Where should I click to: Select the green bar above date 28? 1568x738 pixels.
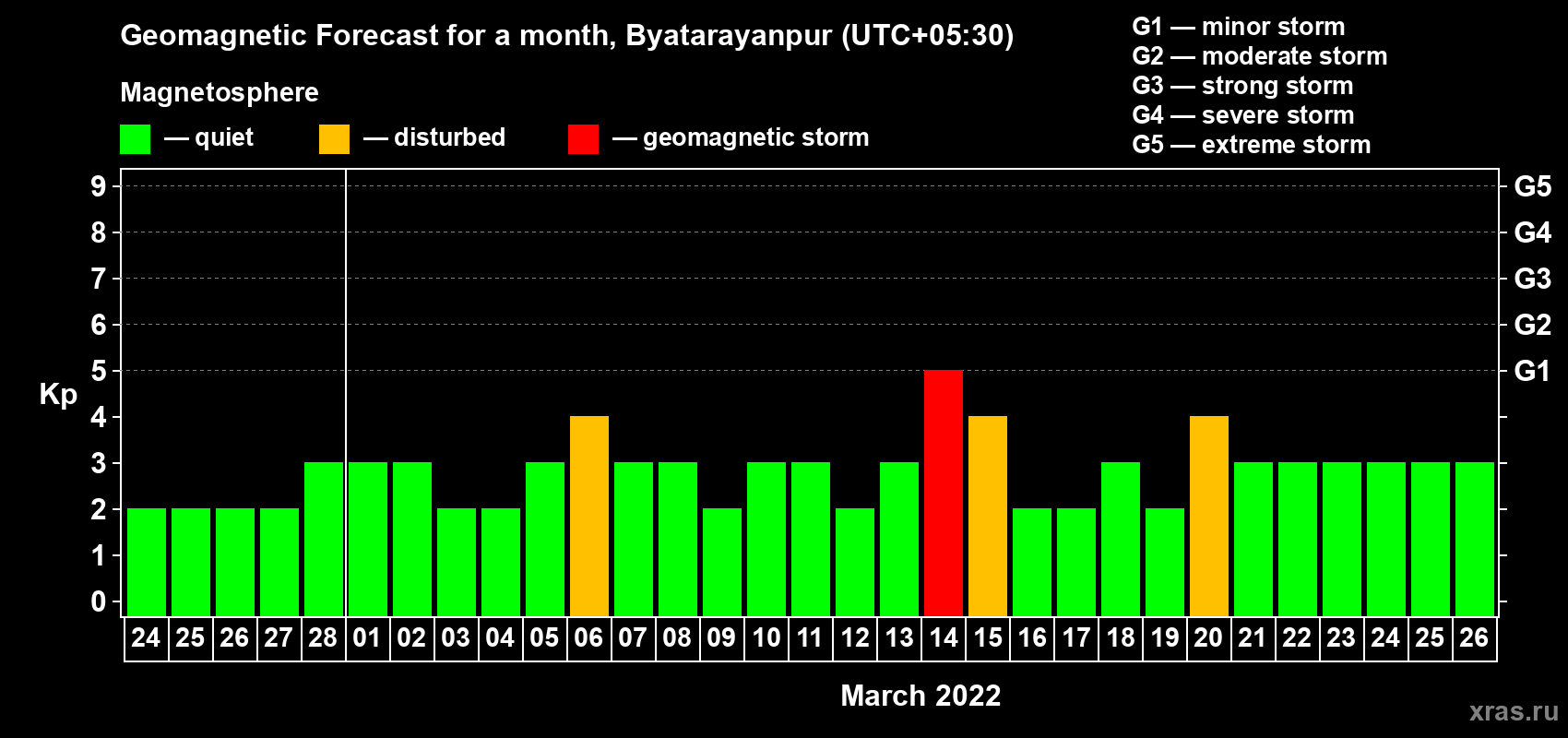[x=323, y=539]
